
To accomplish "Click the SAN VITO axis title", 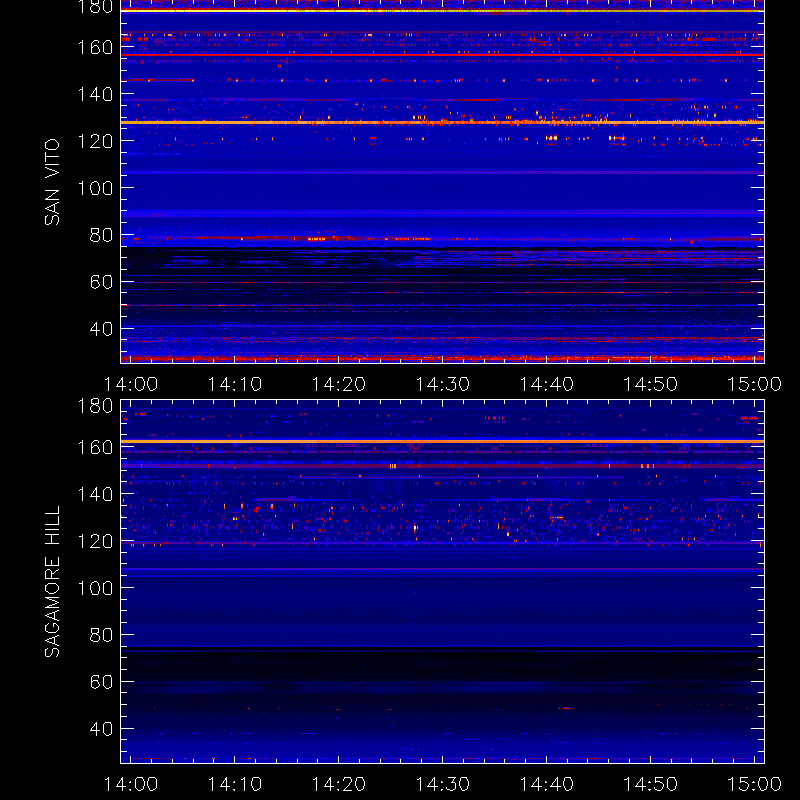I will [52, 182].
